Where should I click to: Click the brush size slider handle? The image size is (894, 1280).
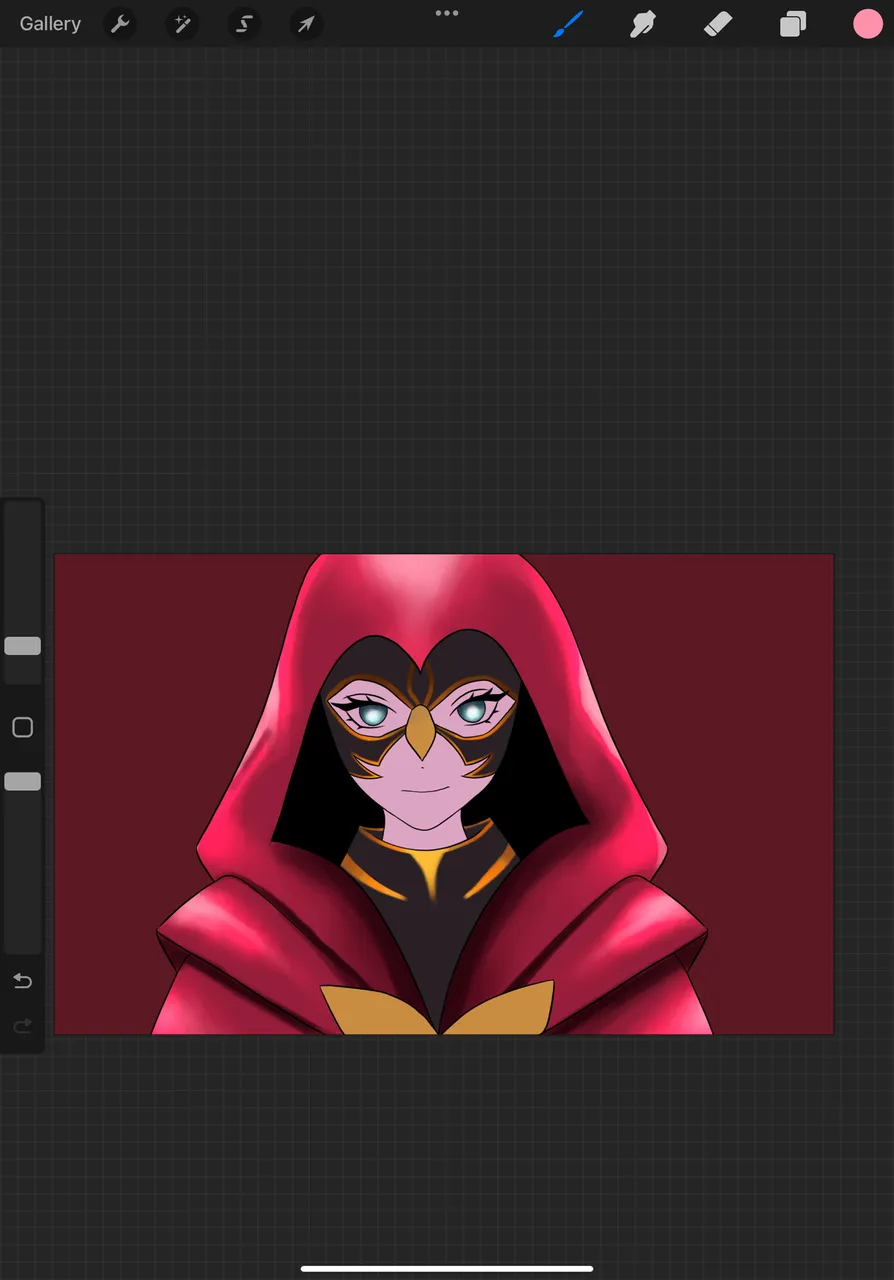coord(22,646)
